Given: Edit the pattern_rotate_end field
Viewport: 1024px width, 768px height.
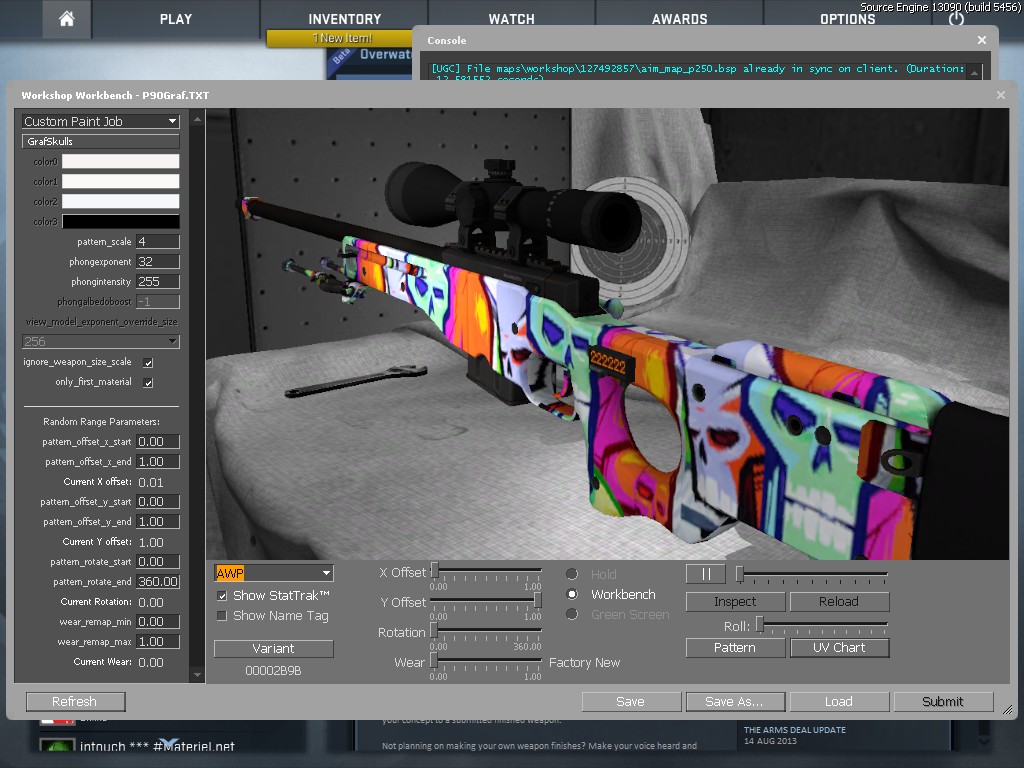Looking at the screenshot, I should click(157, 582).
